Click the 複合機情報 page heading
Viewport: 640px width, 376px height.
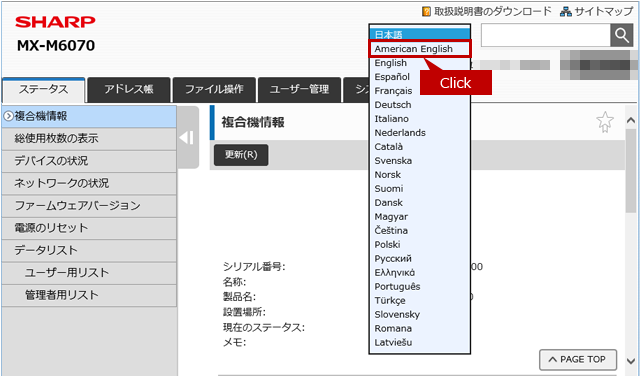point(253,122)
